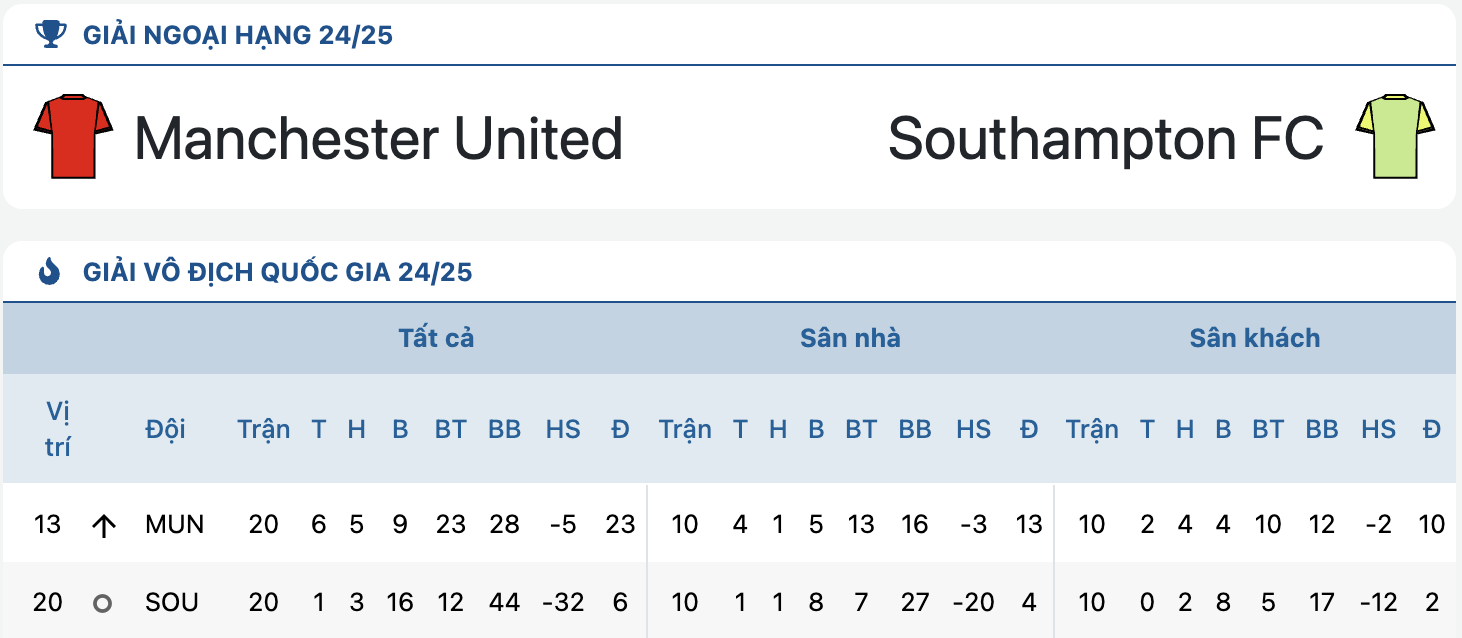Click the up arrow next to MUN
The image size is (1462, 638).
(x=103, y=525)
